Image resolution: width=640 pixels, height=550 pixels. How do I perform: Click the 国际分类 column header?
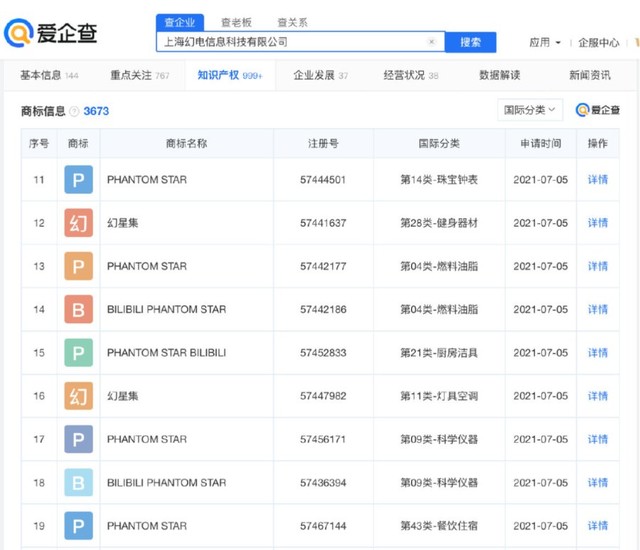pos(439,143)
